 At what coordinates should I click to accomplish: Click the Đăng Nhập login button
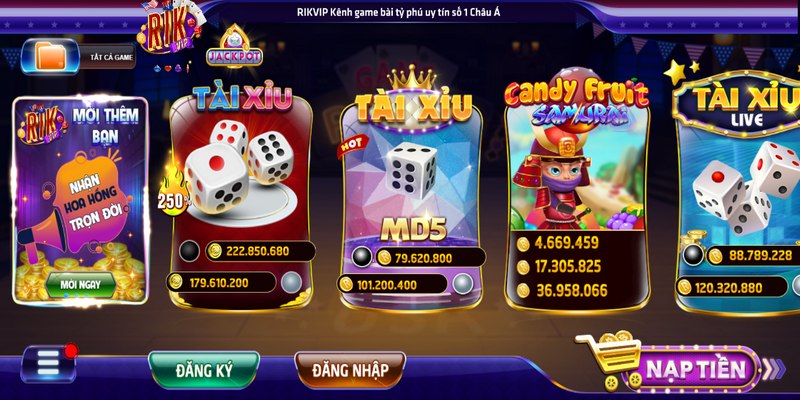click(350, 370)
